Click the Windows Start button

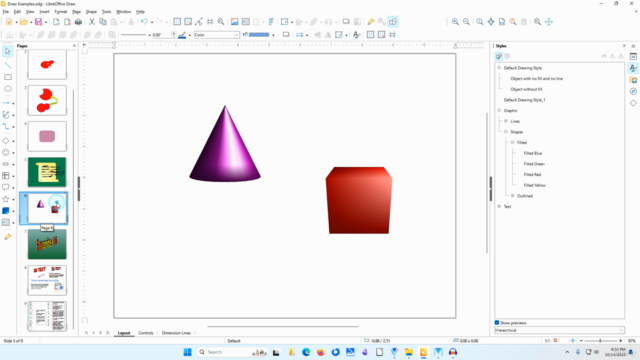(187, 352)
